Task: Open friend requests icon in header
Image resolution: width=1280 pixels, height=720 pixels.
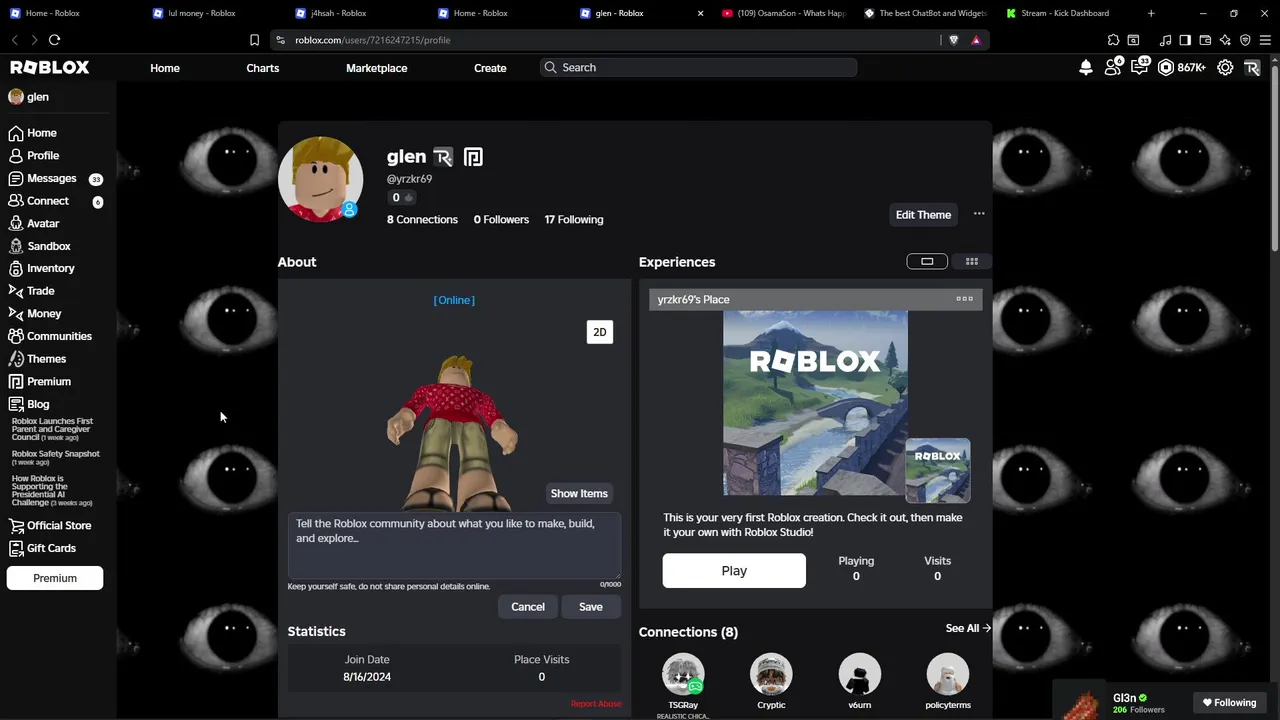Action: point(1113,68)
